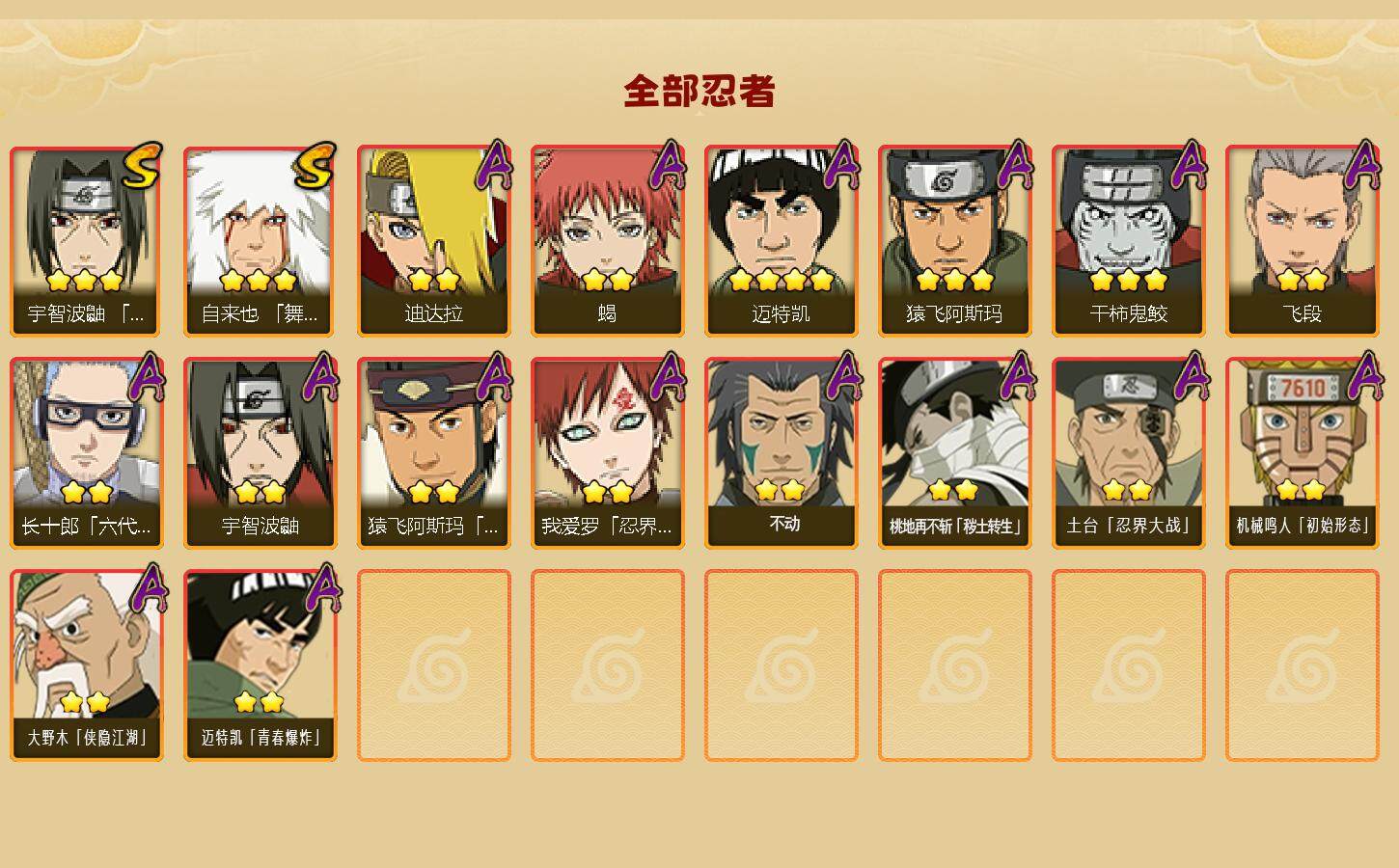Screen dimensions: 1399x868
Task: Select the 飞段 ninja card
Action: pyautogui.click(x=1303, y=241)
